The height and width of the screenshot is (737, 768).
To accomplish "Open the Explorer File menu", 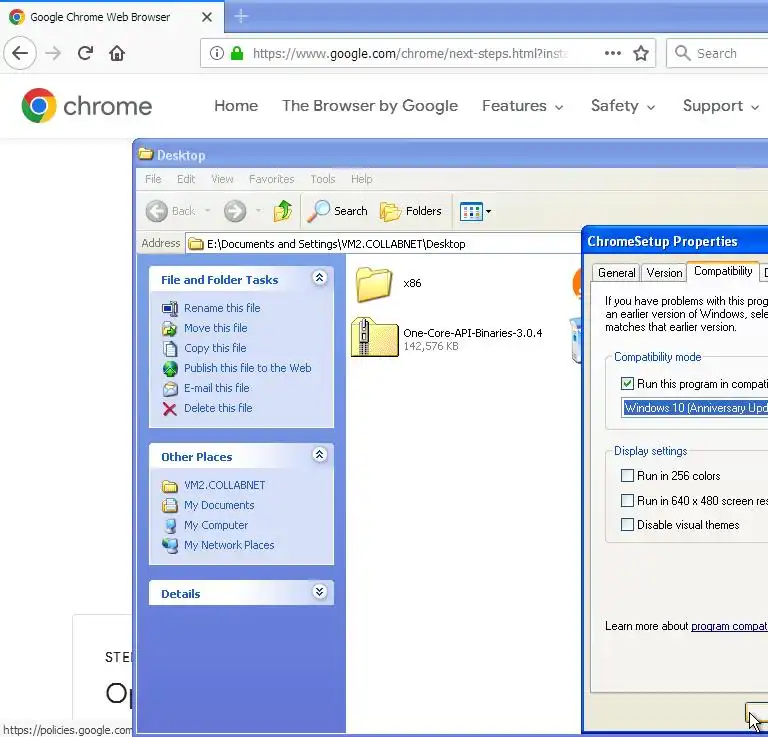I will 153,179.
